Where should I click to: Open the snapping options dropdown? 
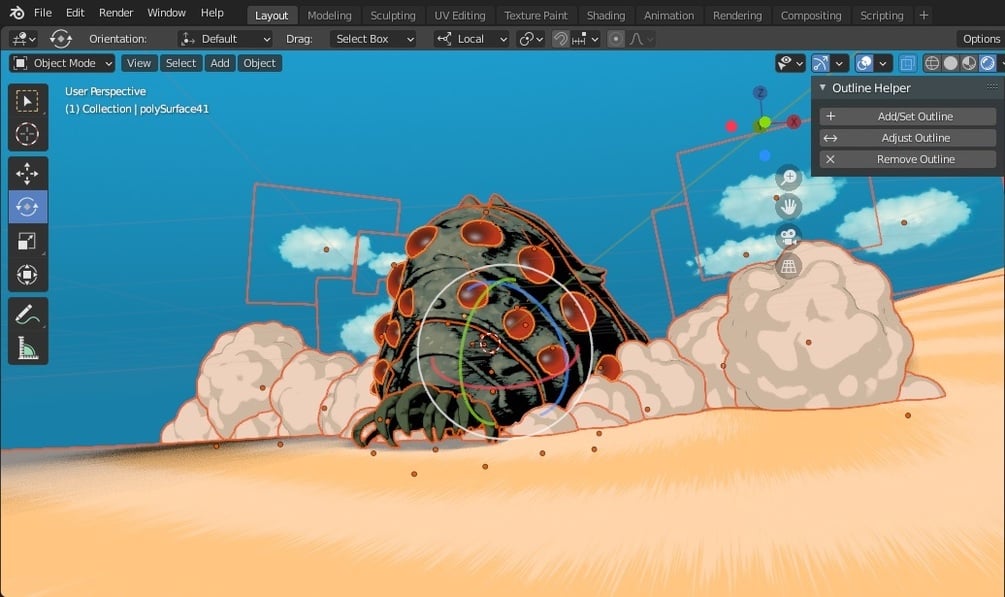(586, 39)
